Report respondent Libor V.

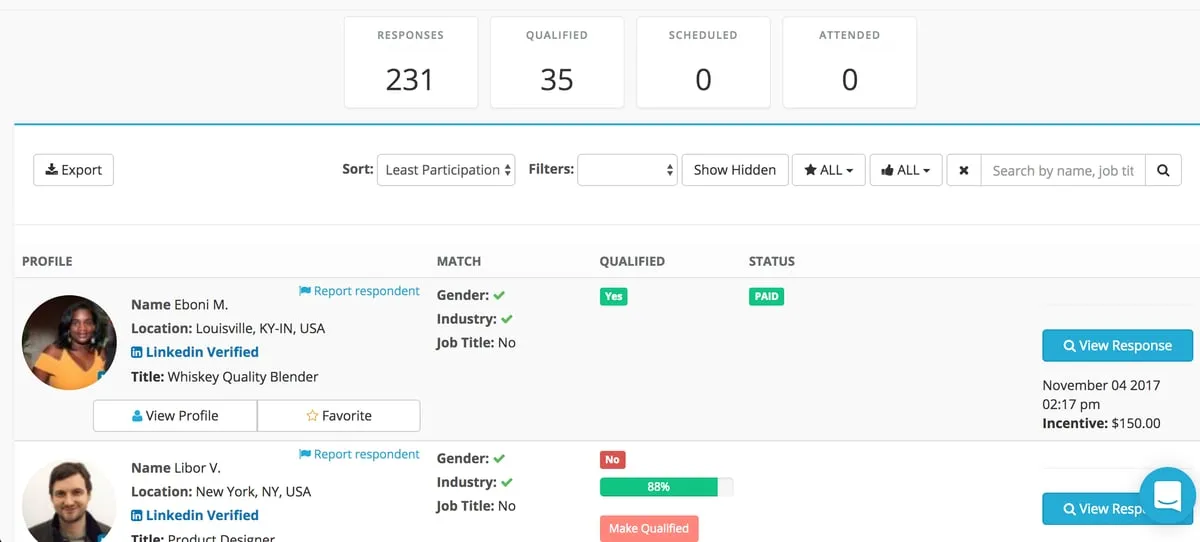click(359, 454)
